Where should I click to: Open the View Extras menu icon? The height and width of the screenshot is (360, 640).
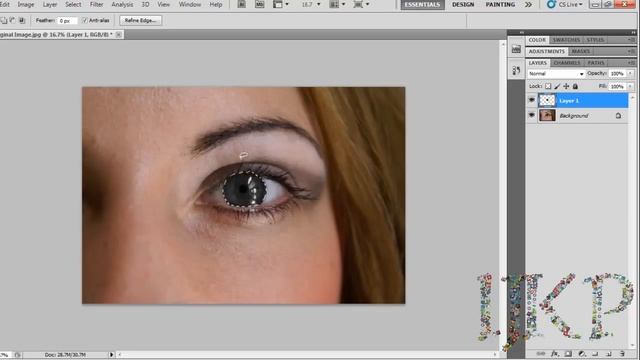pos(280,4)
